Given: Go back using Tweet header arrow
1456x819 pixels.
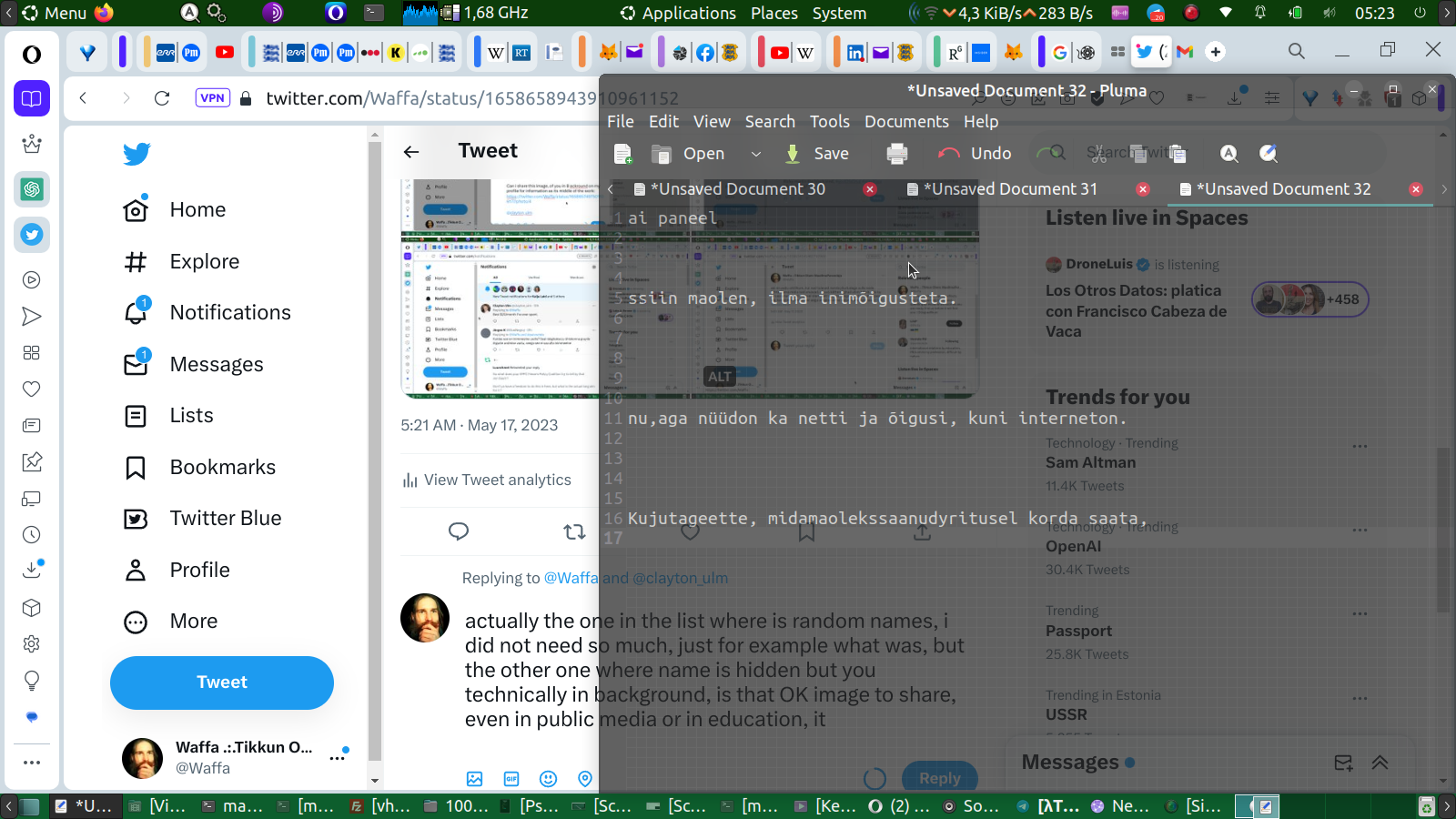Looking at the screenshot, I should (411, 152).
